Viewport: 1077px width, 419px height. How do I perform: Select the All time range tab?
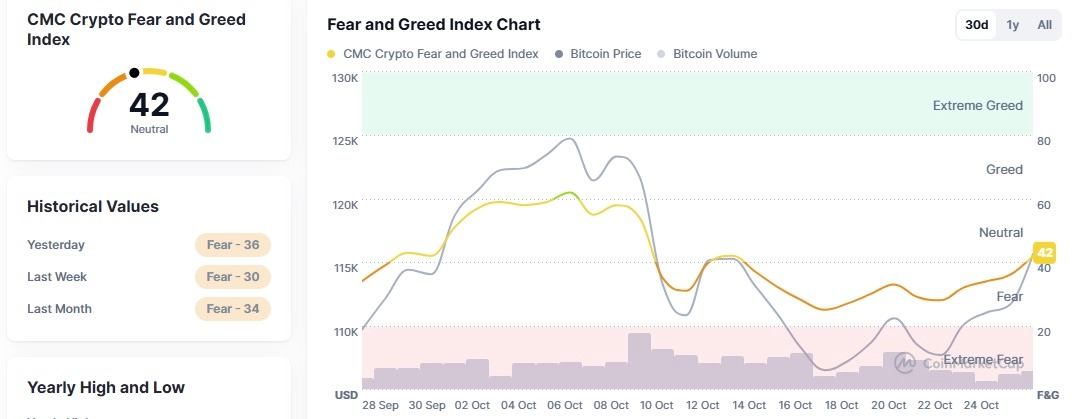pyautogui.click(x=1044, y=25)
